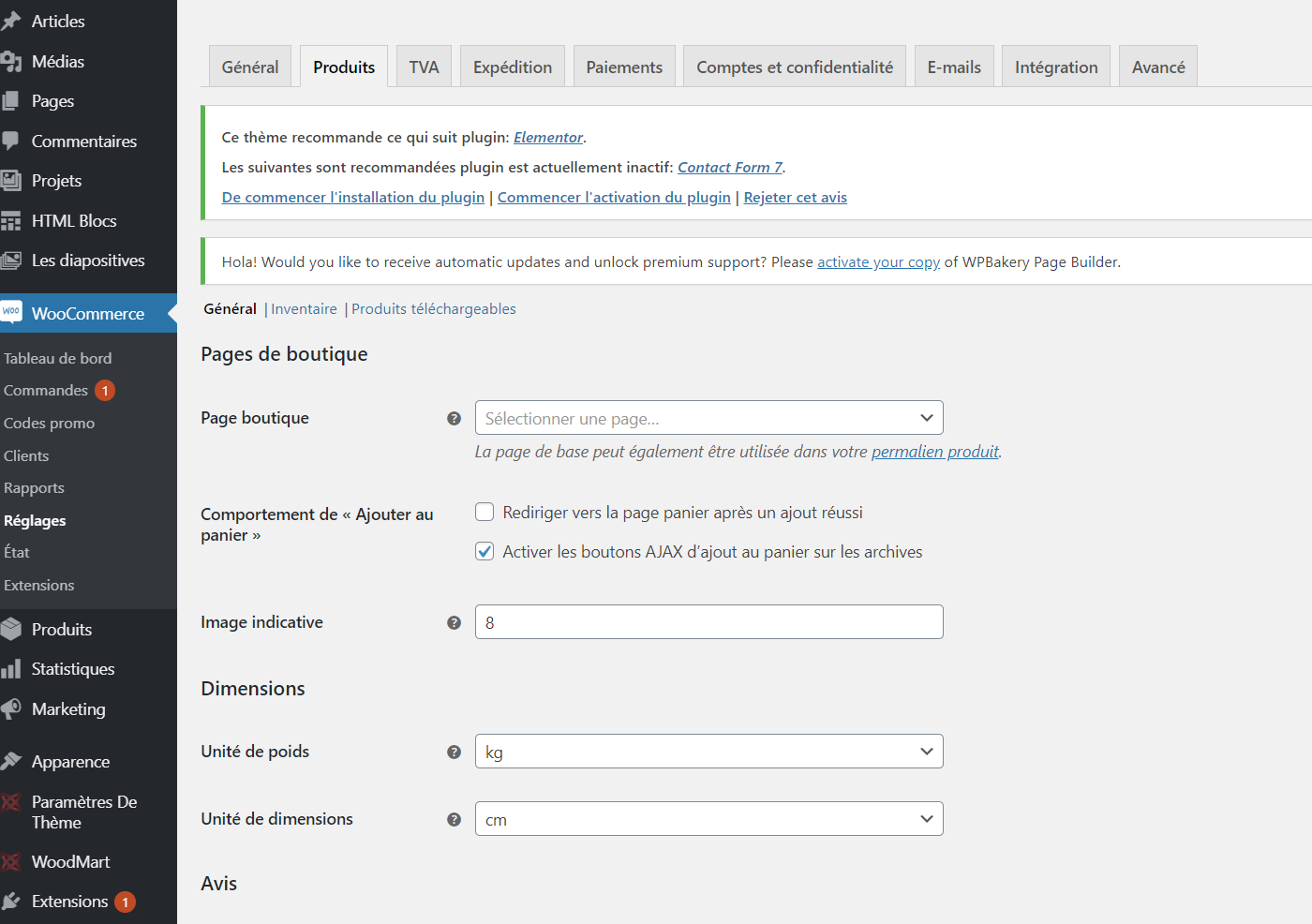Click the Marketing megaphone icon
Image resolution: width=1312 pixels, height=924 pixels.
(x=11, y=709)
